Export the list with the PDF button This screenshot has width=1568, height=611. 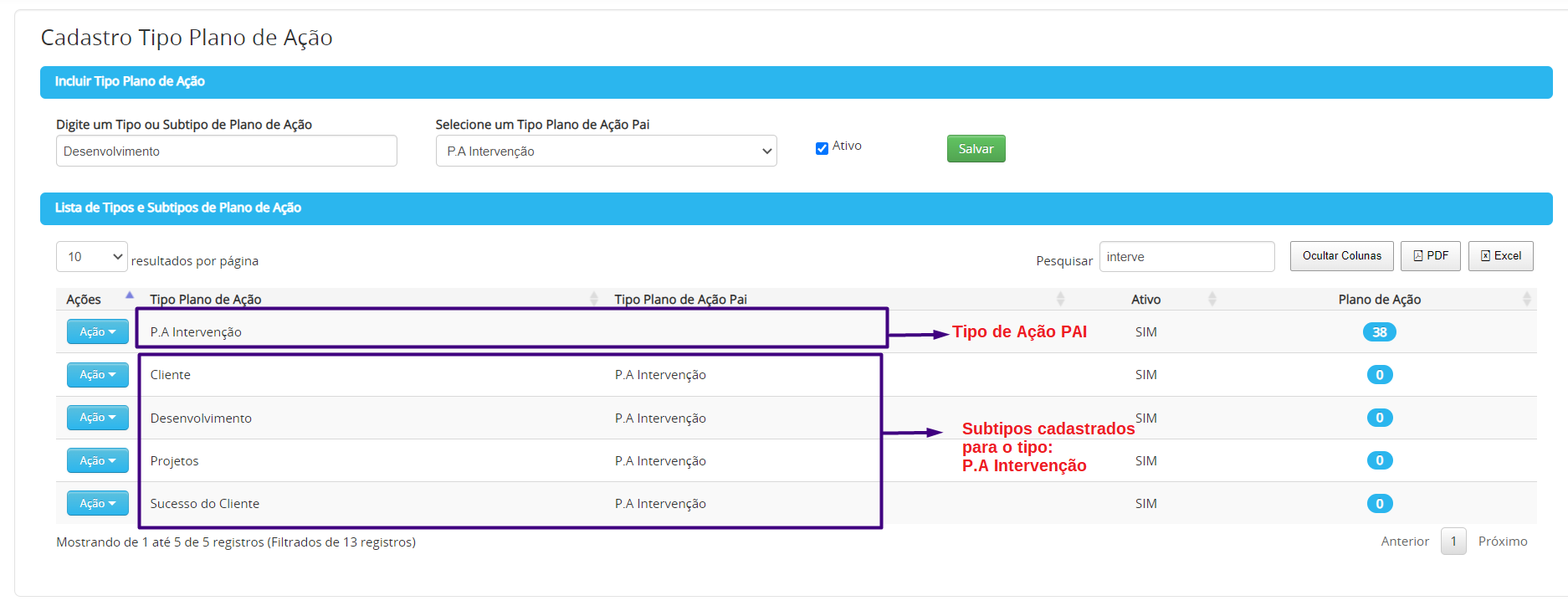click(1431, 256)
